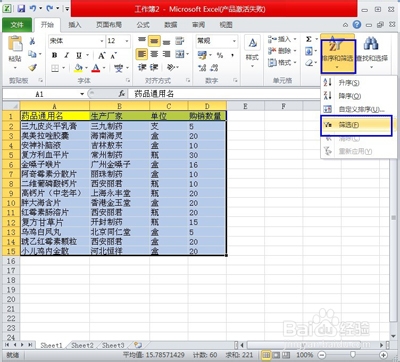Click the Excel Help question mark icon
Image resolution: width=400 pixels, height=362 pixels.
357,25
